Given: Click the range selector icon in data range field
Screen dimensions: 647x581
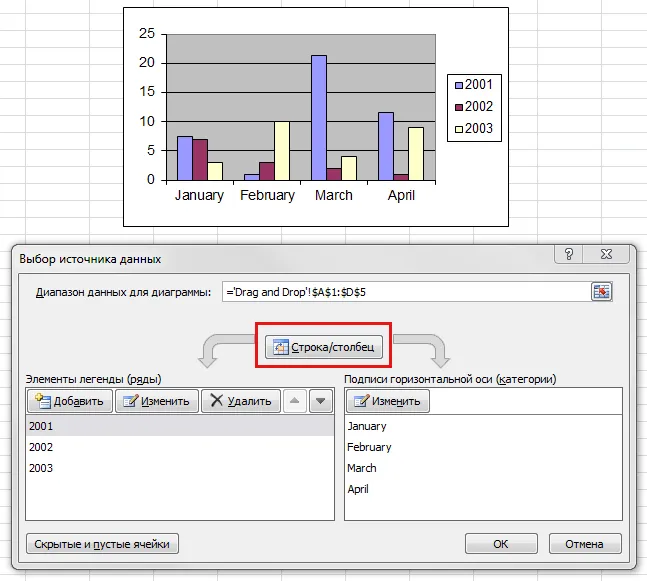Looking at the screenshot, I should click(x=601, y=292).
